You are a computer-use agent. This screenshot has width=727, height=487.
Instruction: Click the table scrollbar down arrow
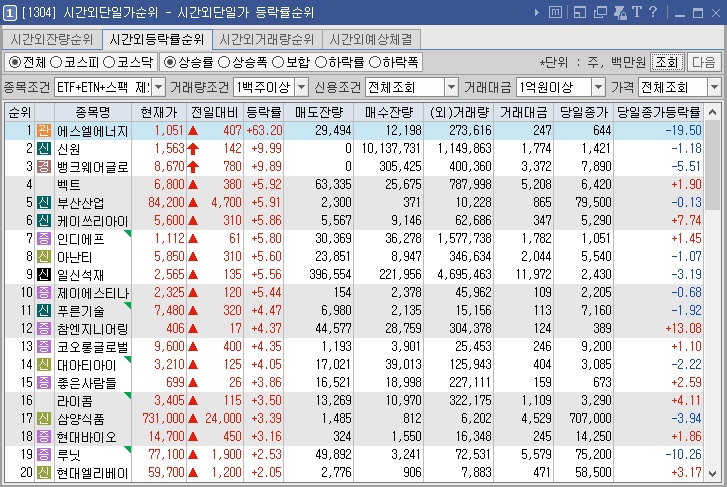713,474
